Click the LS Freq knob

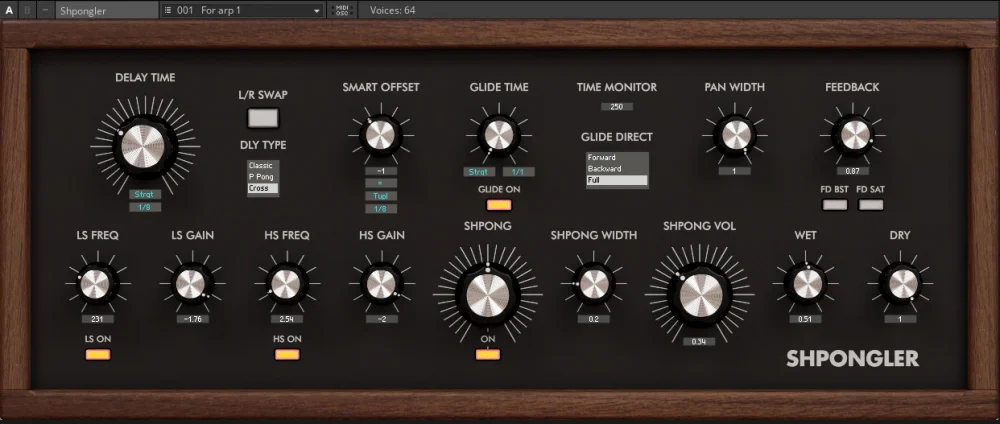(98, 283)
